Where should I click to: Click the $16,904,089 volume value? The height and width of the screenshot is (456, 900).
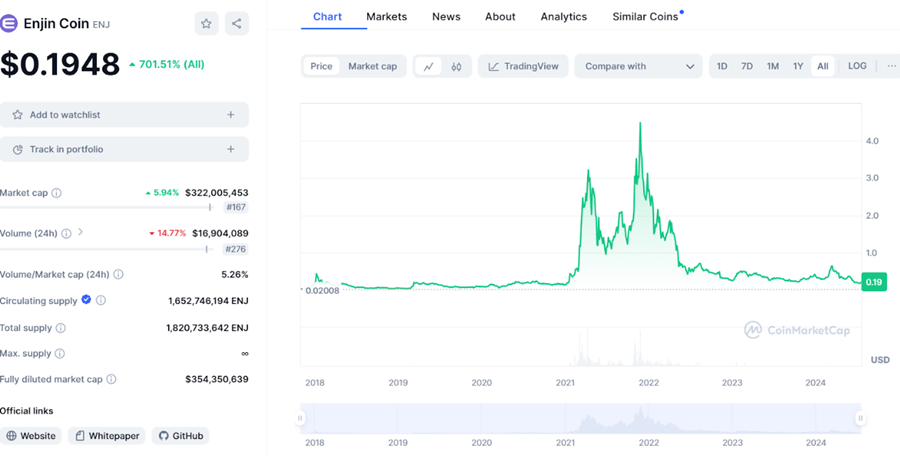coord(220,233)
